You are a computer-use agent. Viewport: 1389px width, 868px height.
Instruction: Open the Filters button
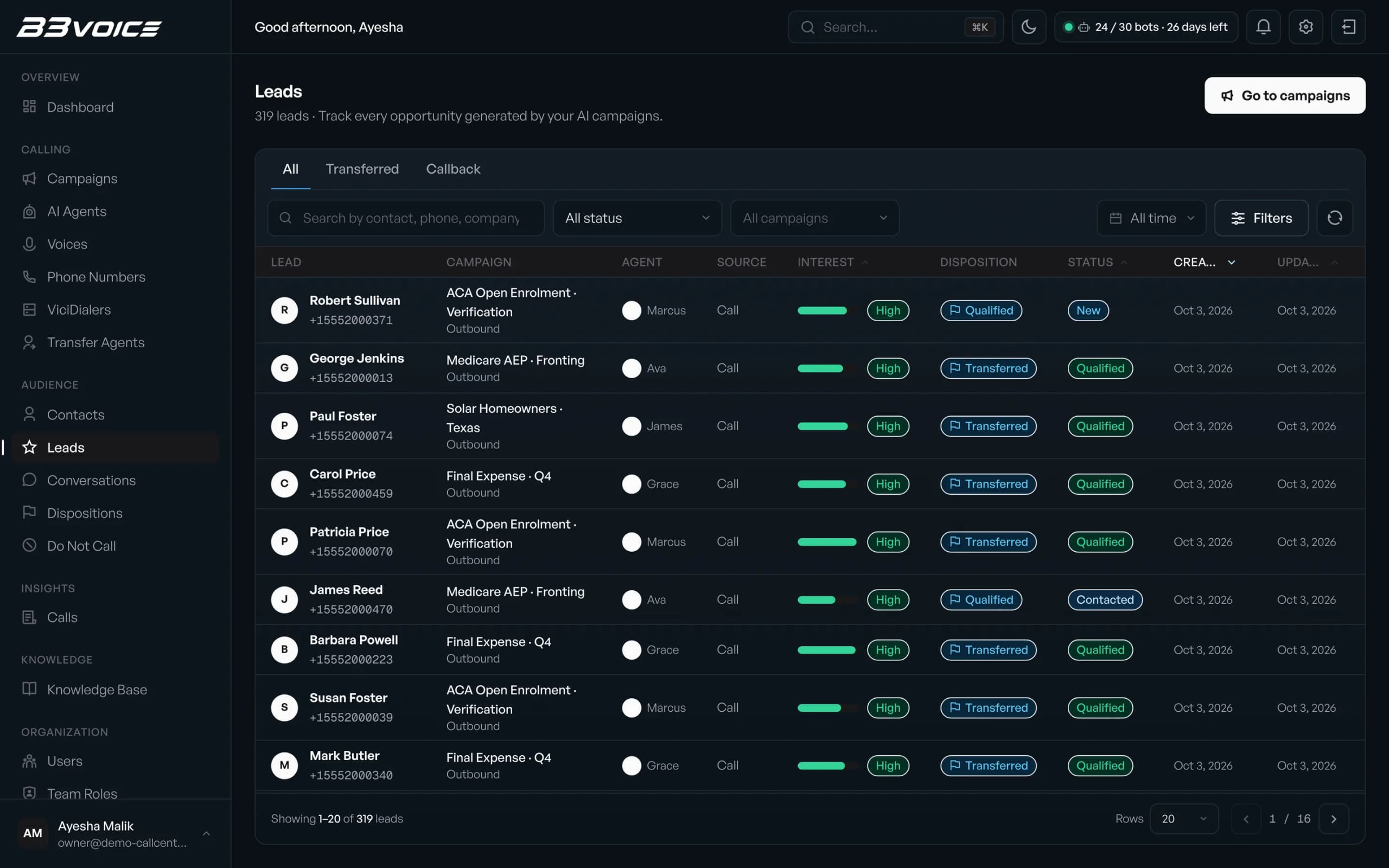click(1261, 218)
